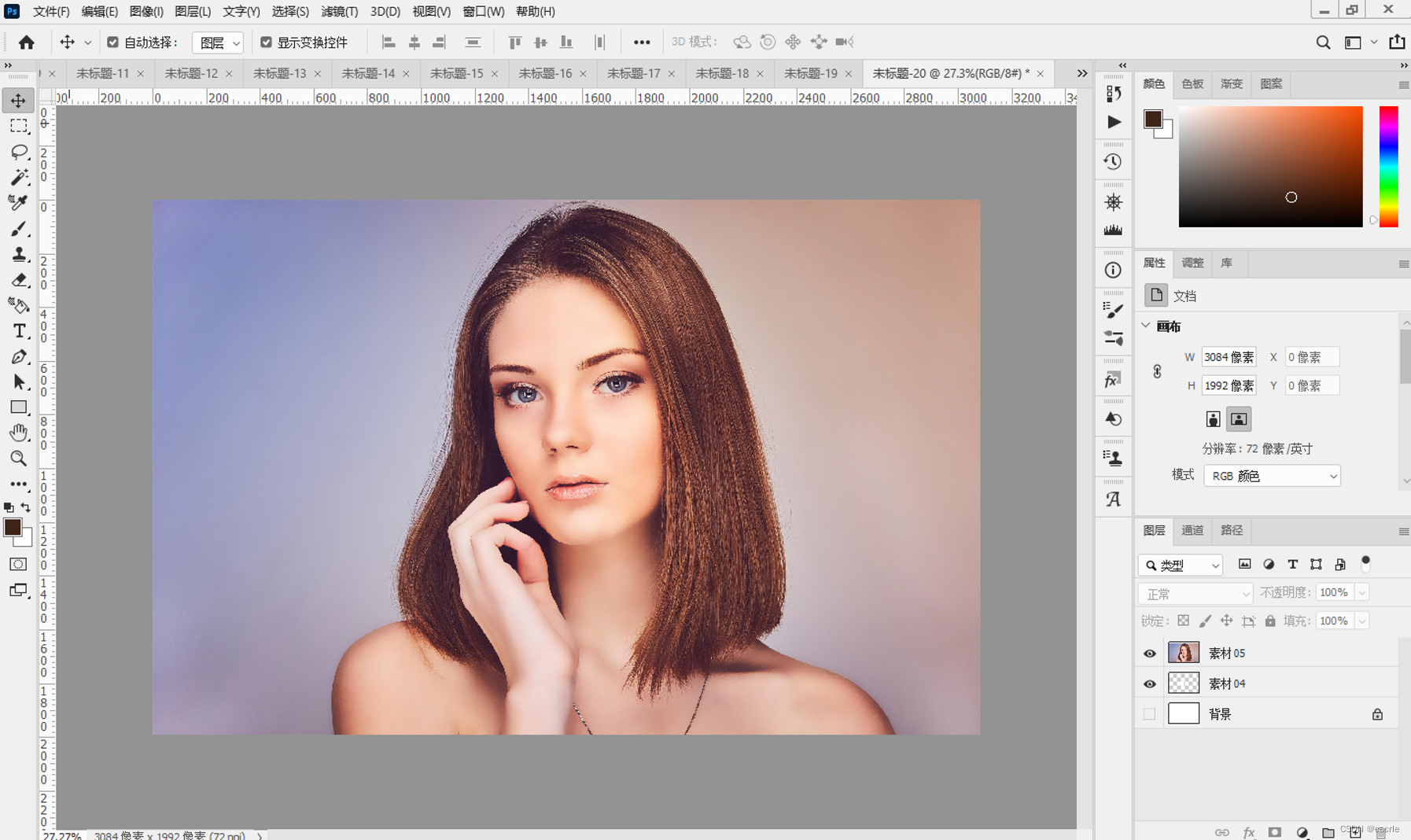
Task: Open the Styles fx panel icon
Action: (1113, 381)
